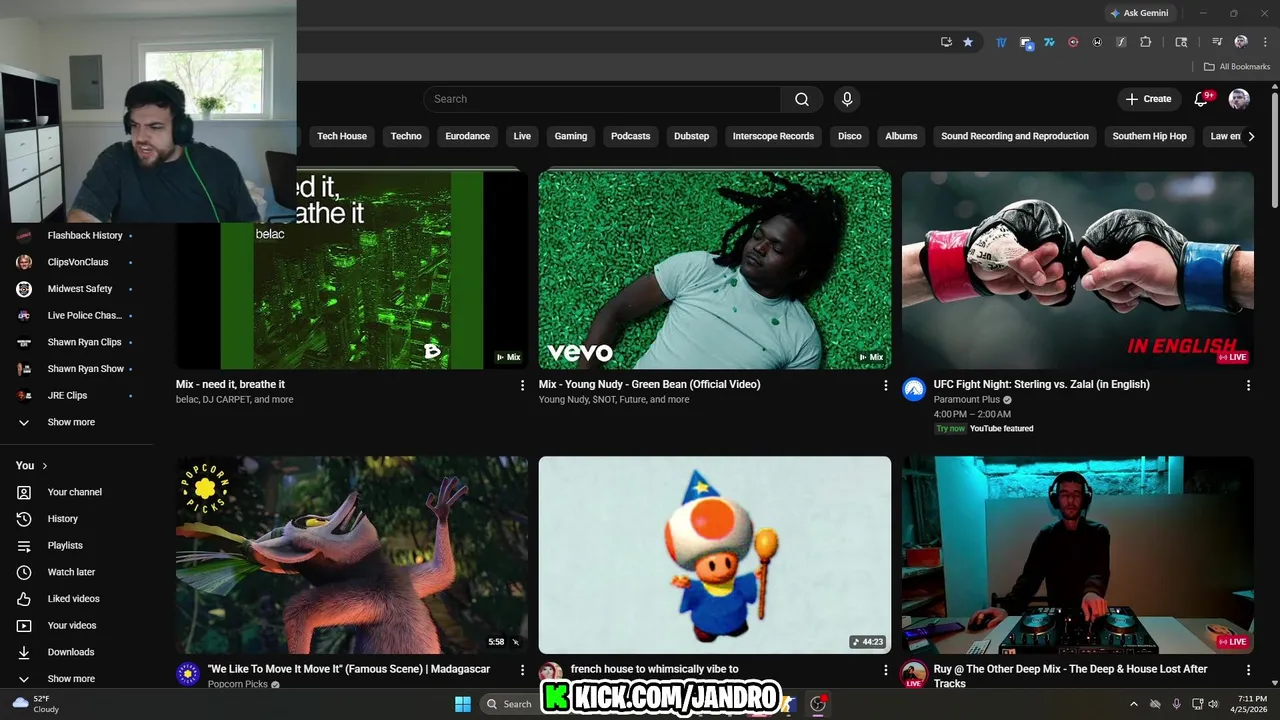Open Your videos in the sidebar
Image resolution: width=1280 pixels, height=720 pixels.
72,625
